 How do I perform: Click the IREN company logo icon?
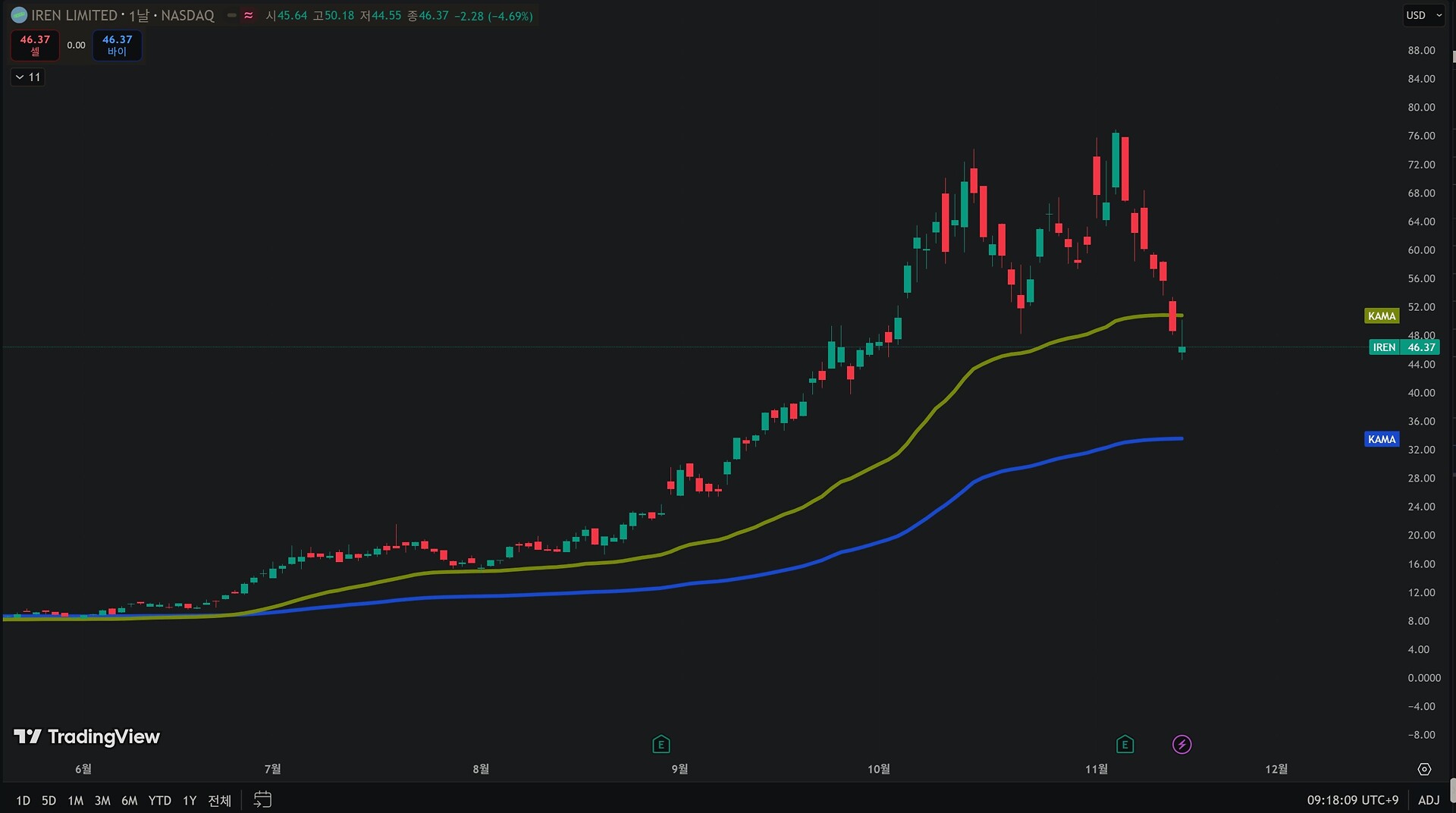(x=19, y=15)
